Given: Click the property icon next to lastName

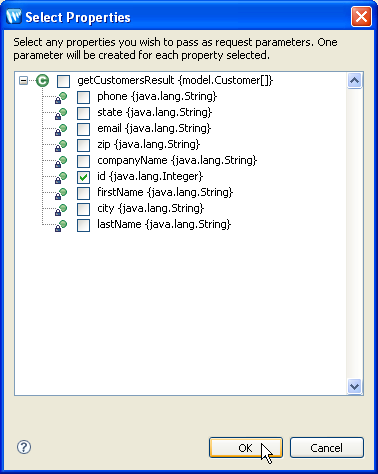Looking at the screenshot, I should pyautogui.click(x=61, y=226).
